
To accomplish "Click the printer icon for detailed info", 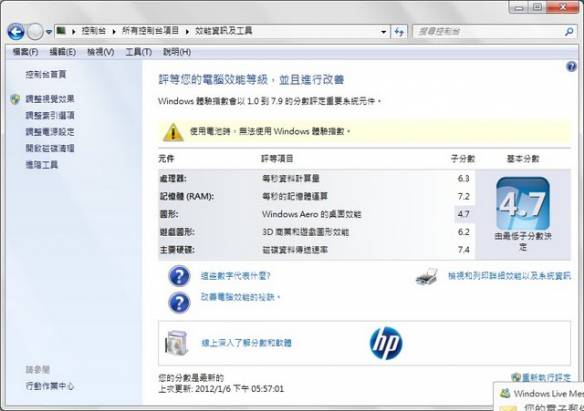I will tap(427, 276).
